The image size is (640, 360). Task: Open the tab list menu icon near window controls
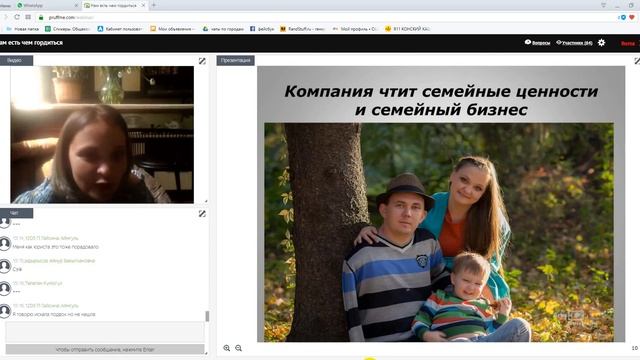pos(604,5)
